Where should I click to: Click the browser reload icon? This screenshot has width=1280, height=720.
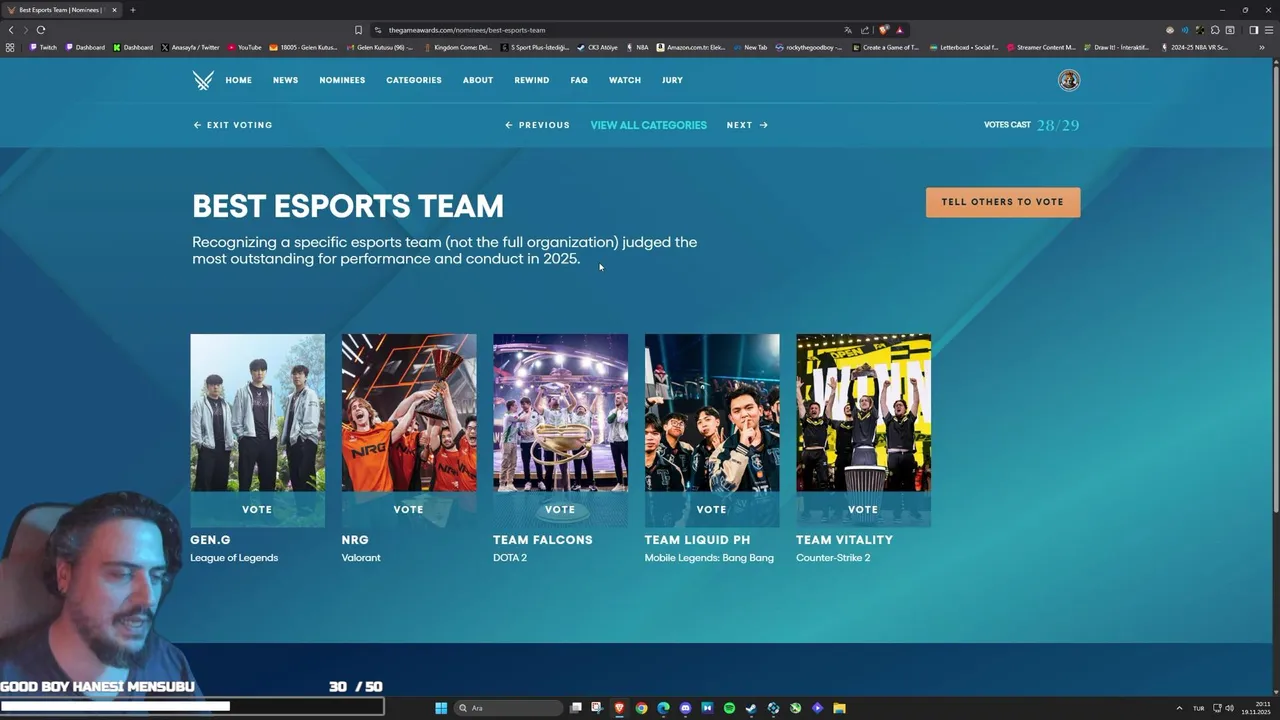[41, 30]
